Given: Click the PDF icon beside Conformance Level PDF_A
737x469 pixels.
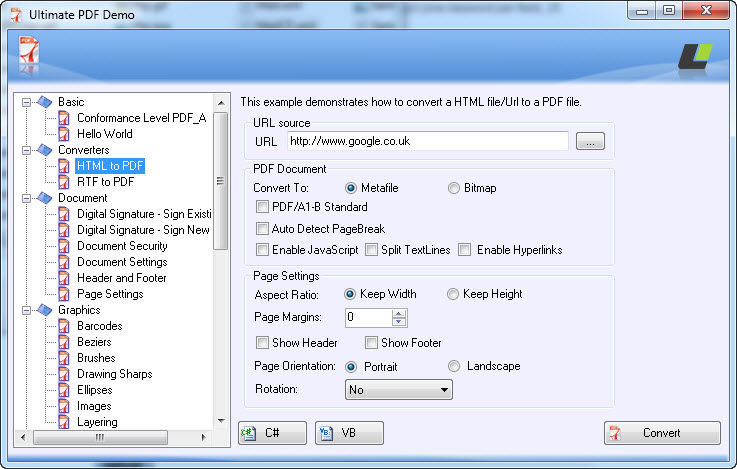Looking at the screenshot, I should (x=64, y=118).
